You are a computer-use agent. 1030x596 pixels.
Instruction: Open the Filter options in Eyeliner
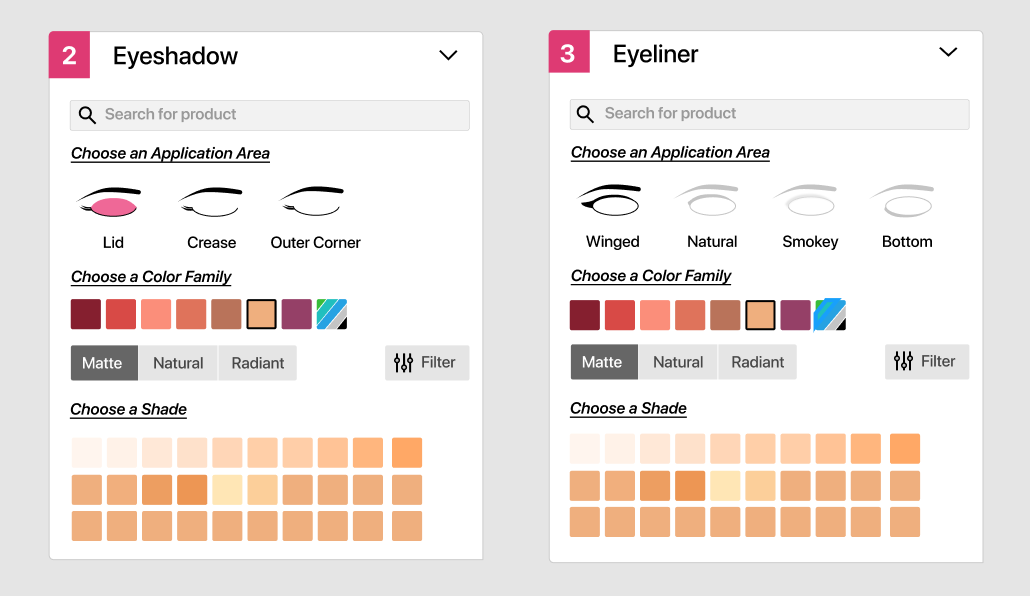(x=926, y=361)
